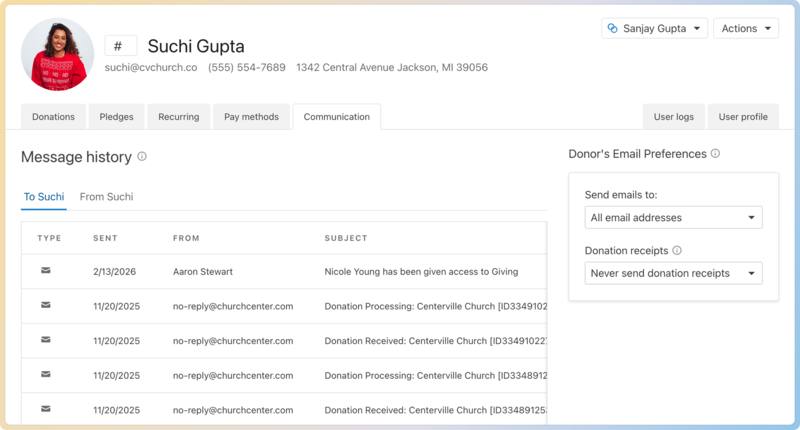Click the TYPE column header
The width and height of the screenshot is (800, 430).
(x=49, y=238)
